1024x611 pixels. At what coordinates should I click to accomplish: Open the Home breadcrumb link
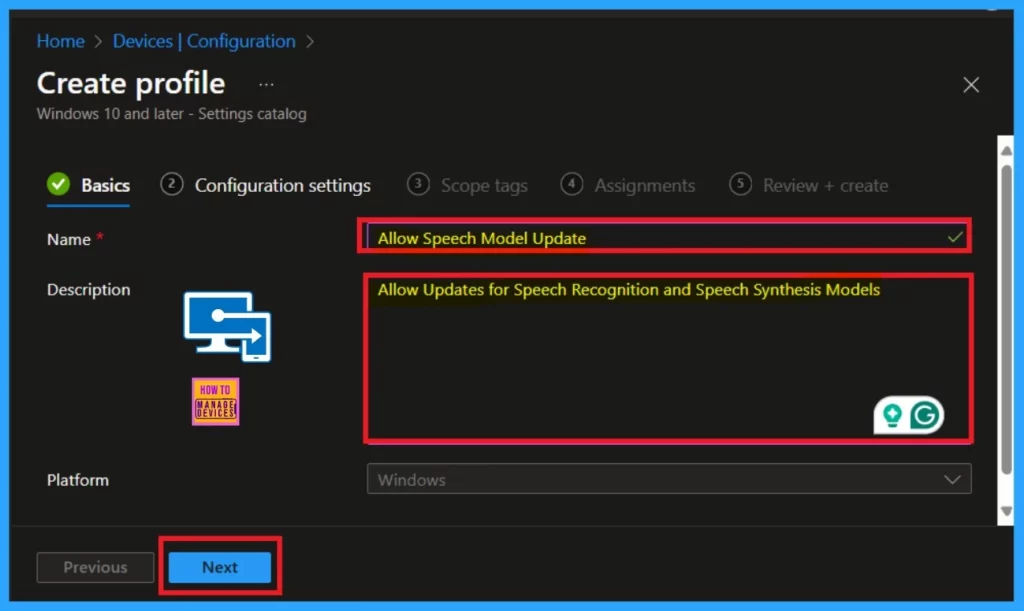pos(60,41)
